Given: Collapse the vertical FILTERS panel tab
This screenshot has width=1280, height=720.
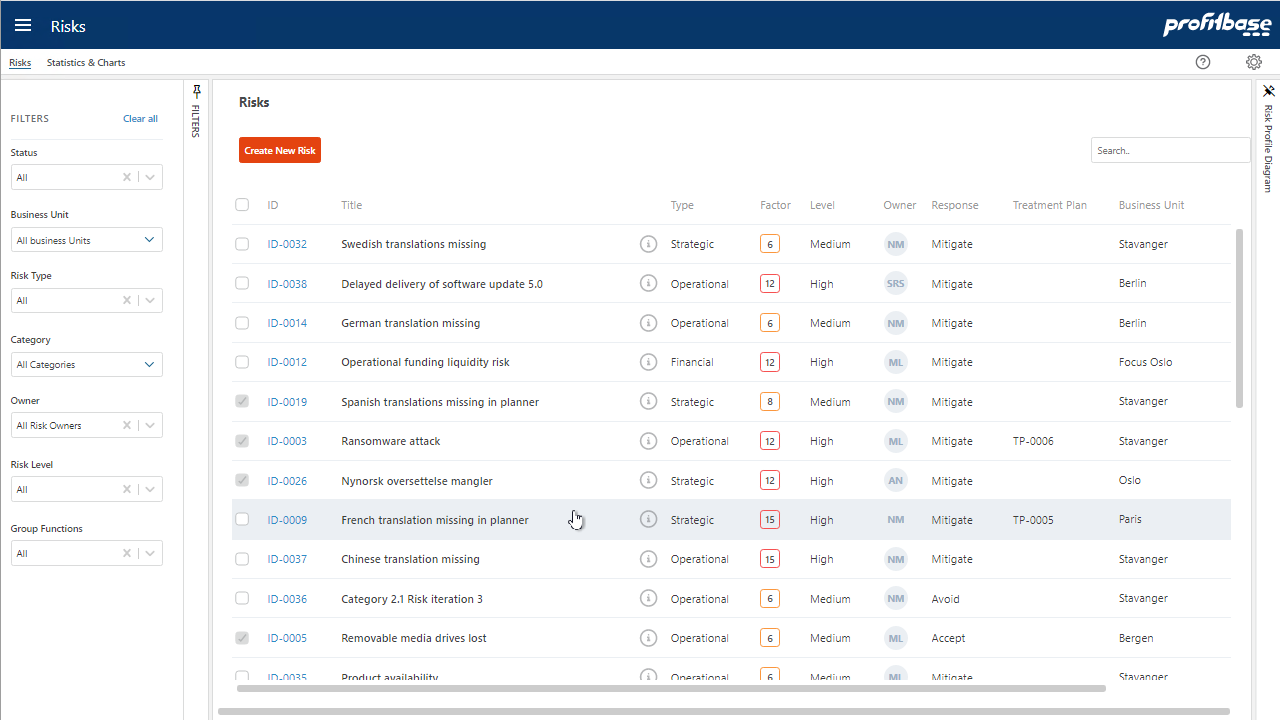Looking at the screenshot, I should pos(196,121).
